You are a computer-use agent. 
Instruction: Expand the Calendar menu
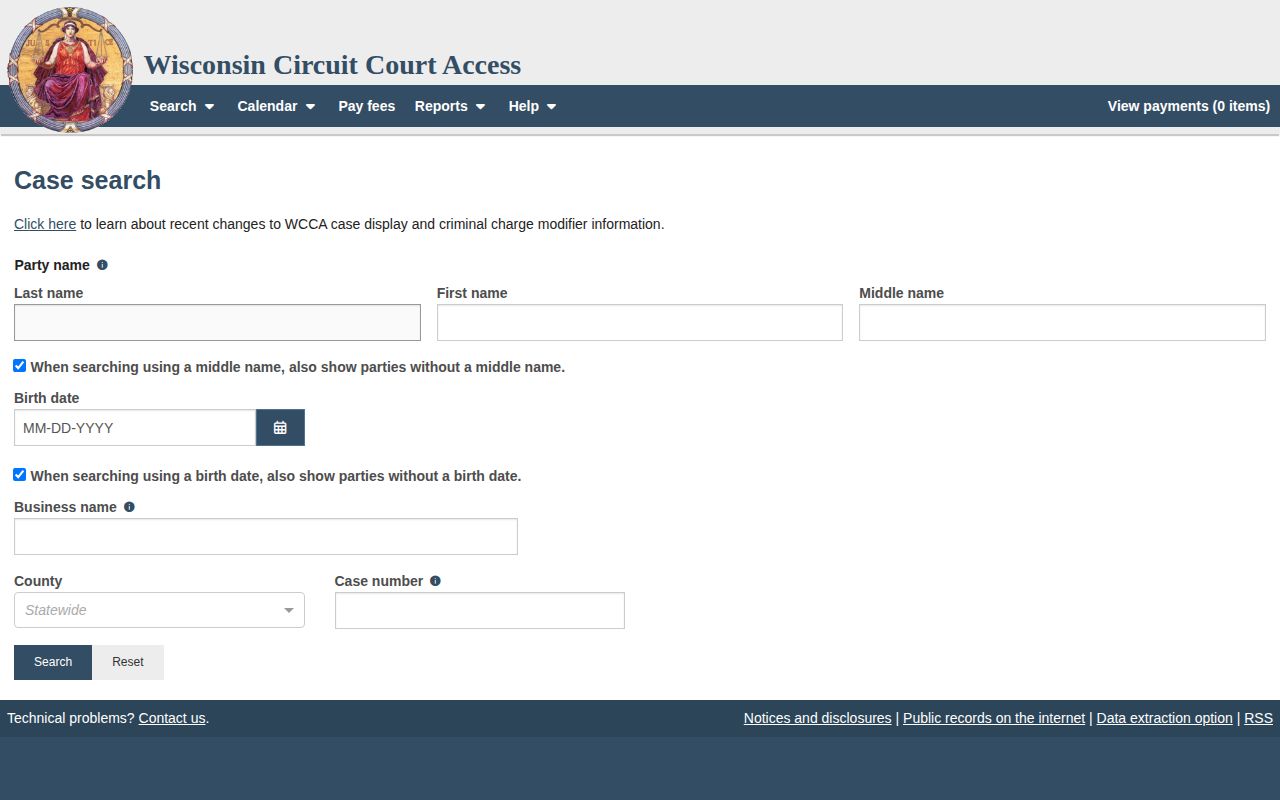276,106
